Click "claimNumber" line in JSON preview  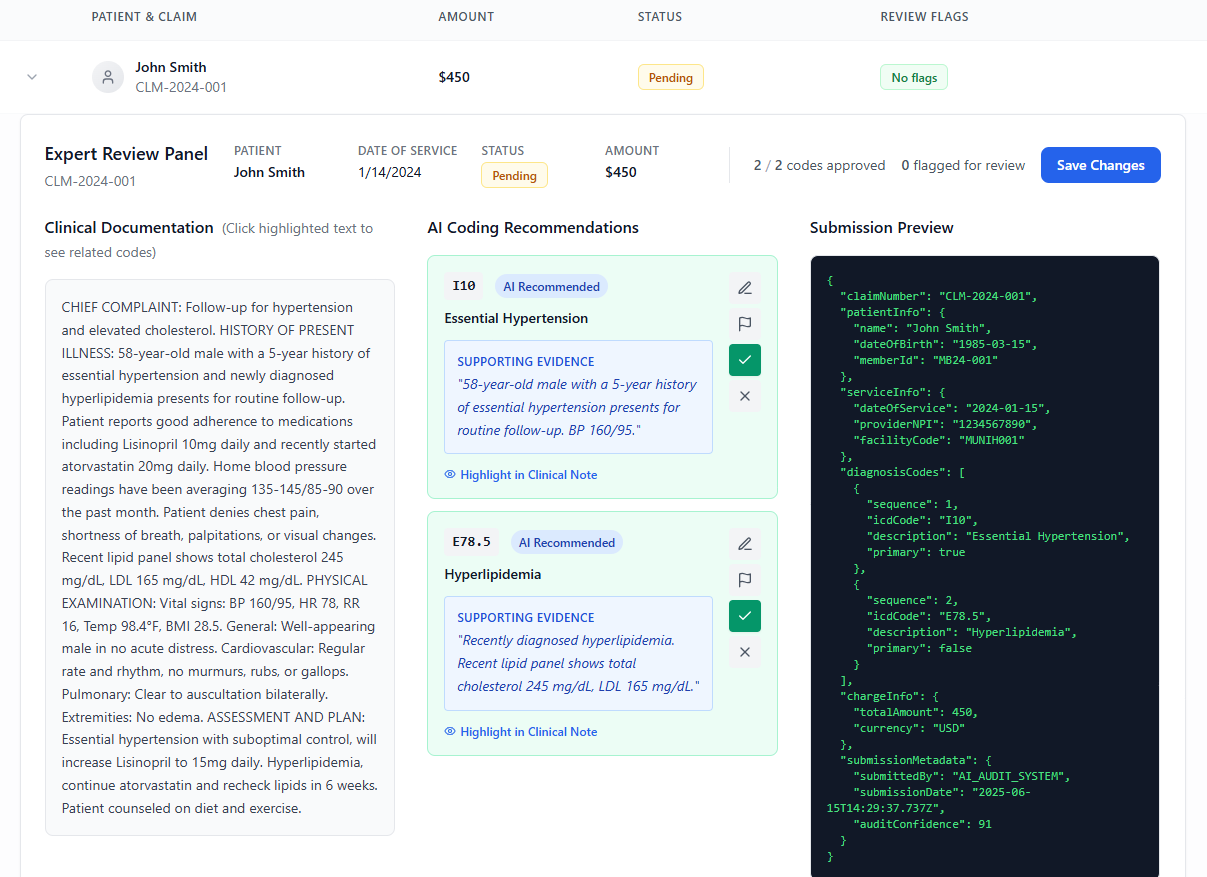(939, 296)
